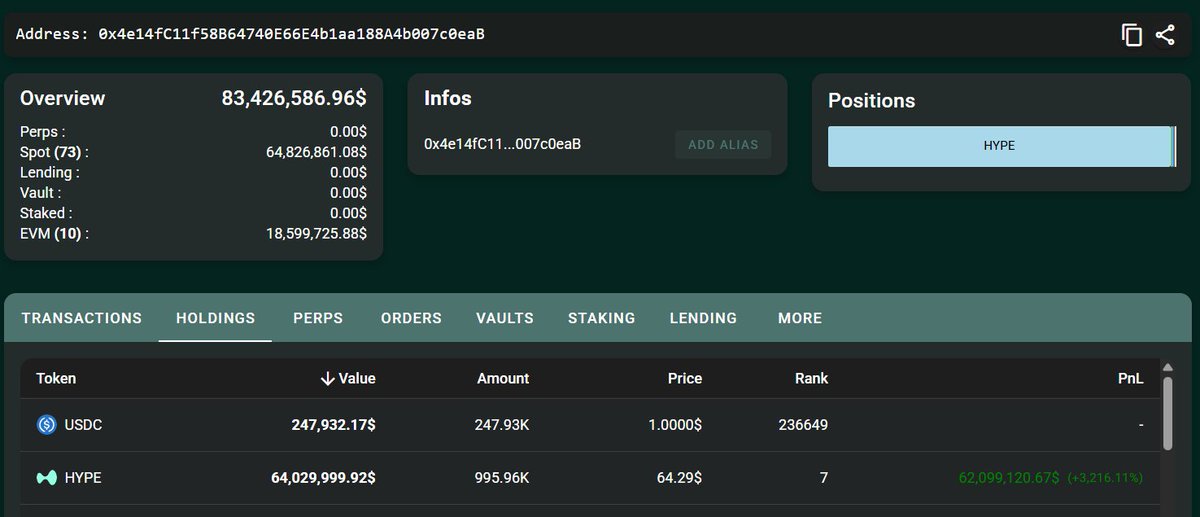This screenshot has width=1200, height=517.
Task: Click the Spot (73) label
Action: [54, 152]
